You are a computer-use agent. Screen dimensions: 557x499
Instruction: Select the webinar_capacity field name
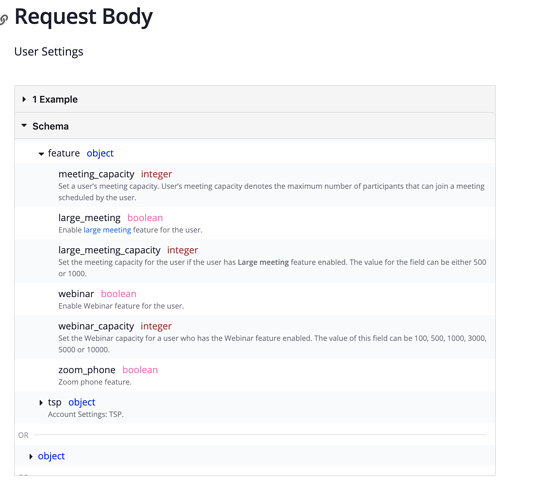tap(96, 326)
